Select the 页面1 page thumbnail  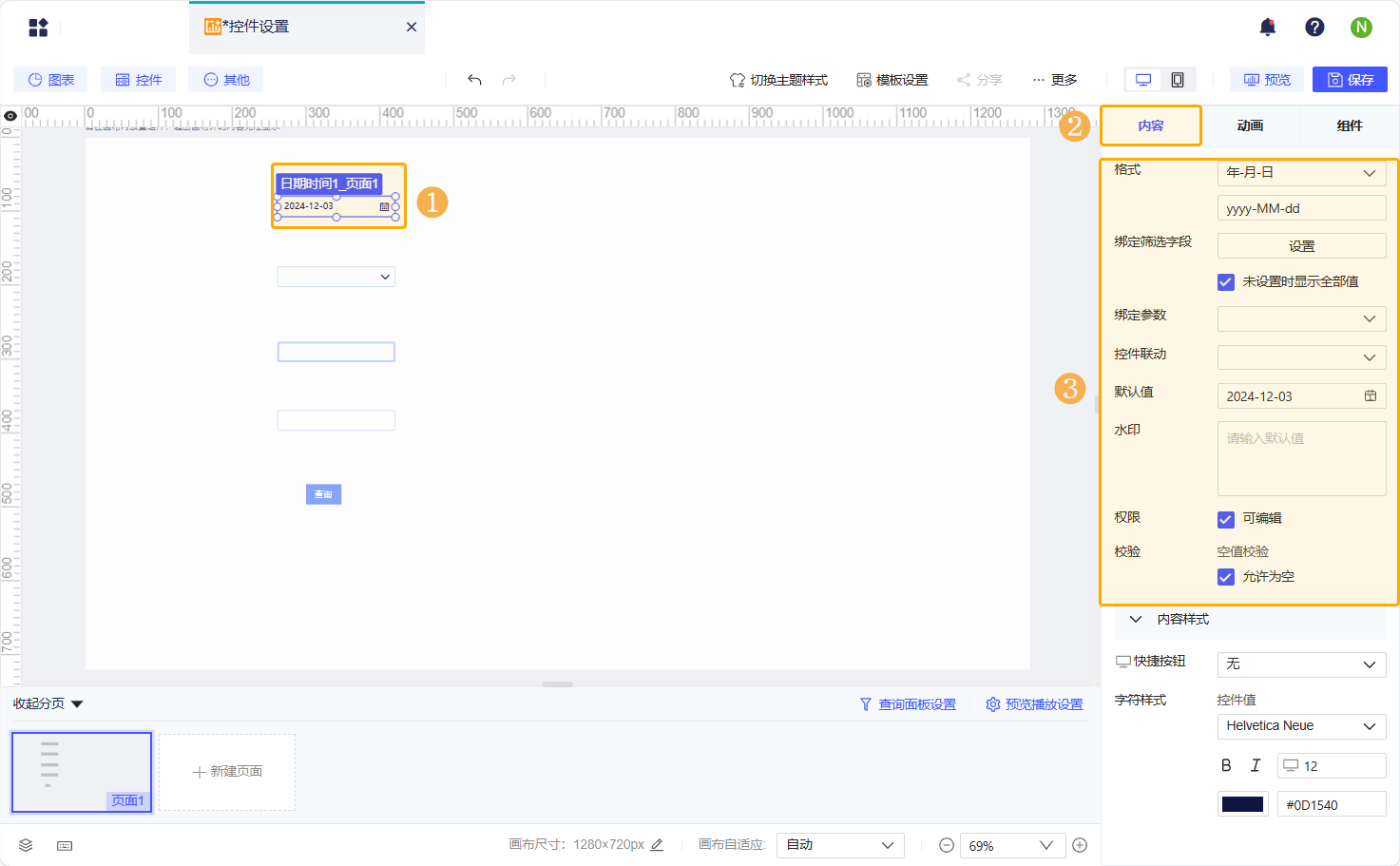82,772
